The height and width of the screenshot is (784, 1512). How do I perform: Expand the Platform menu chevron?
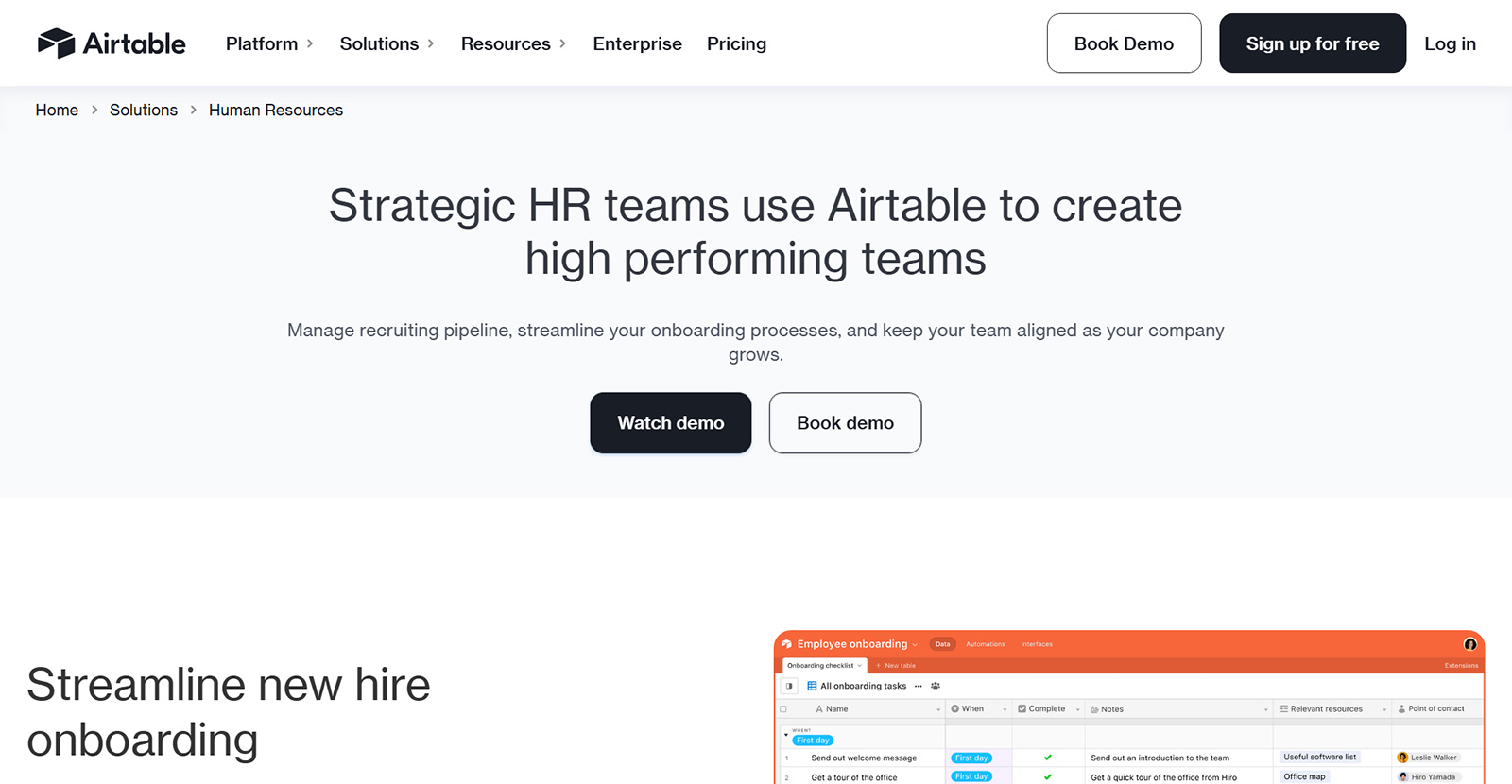point(310,43)
